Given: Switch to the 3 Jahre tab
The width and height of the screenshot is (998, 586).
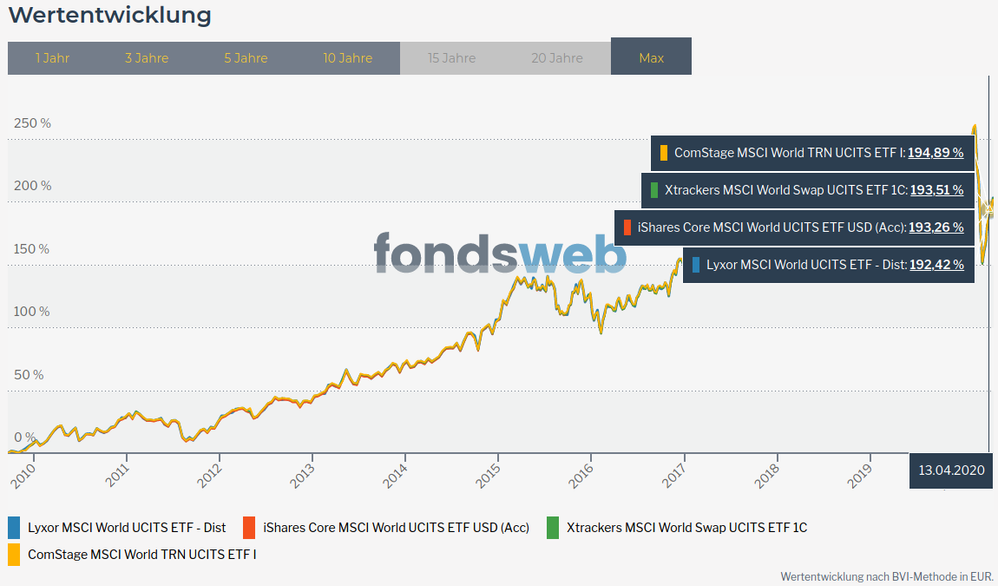Looking at the screenshot, I should pos(147,58).
